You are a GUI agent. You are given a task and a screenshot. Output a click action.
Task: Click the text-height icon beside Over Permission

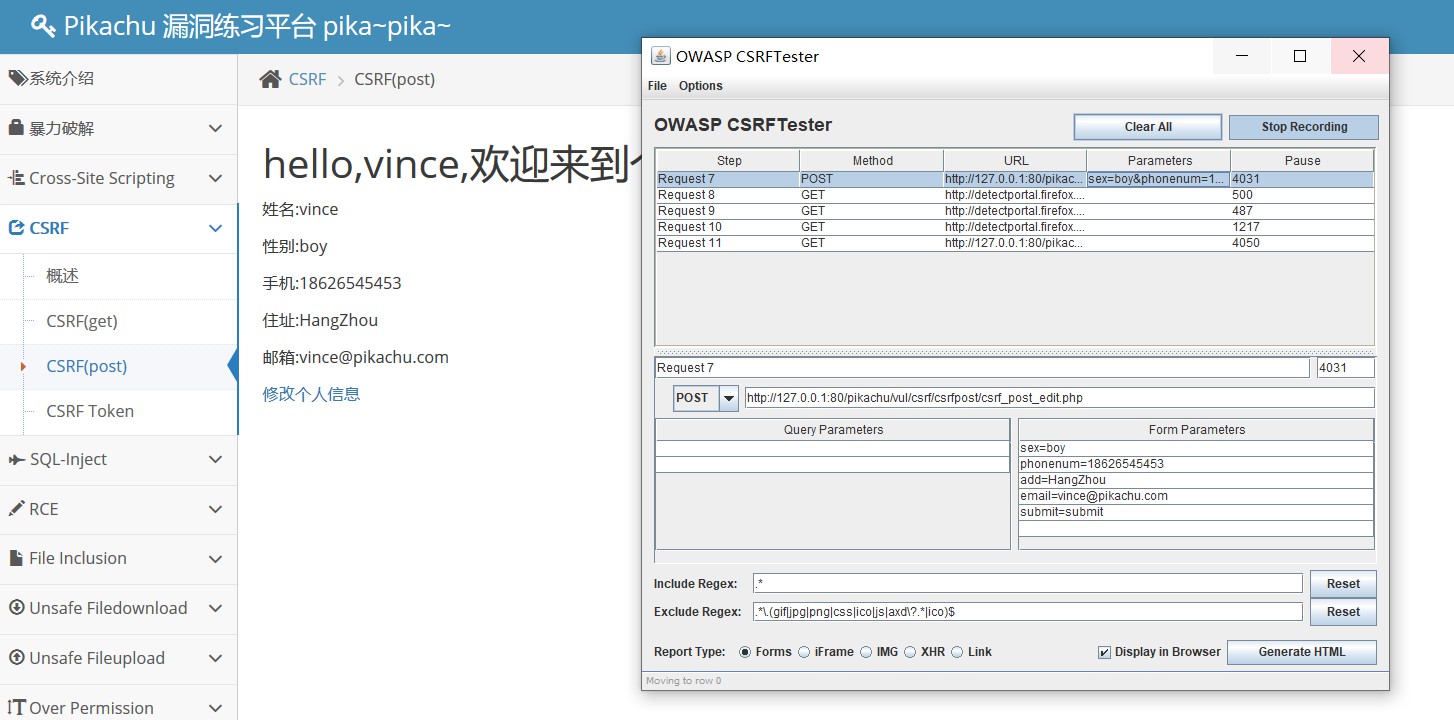click(x=16, y=708)
